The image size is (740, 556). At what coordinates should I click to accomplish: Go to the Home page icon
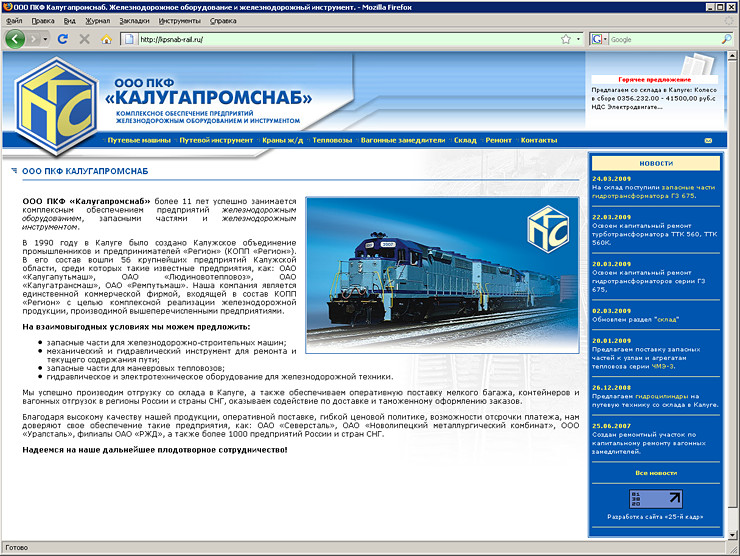tap(106, 39)
